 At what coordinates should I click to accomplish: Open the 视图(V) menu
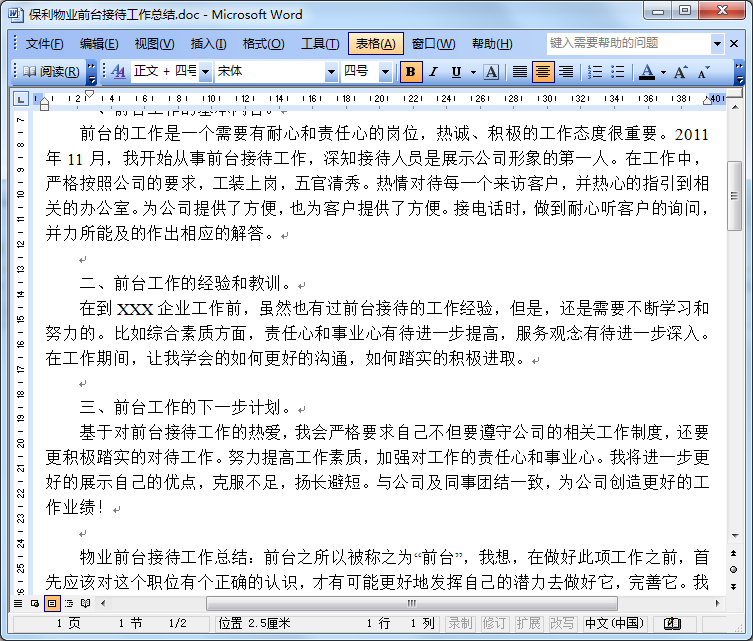coord(154,44)
